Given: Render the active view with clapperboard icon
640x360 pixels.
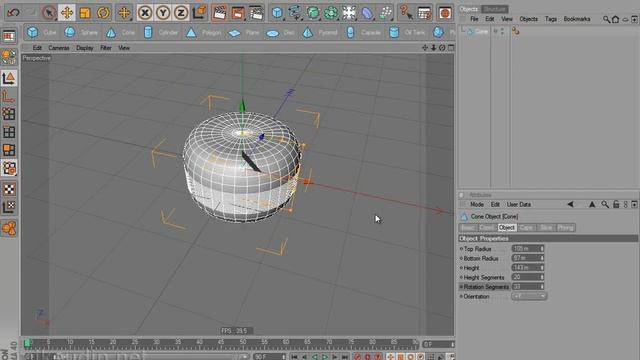Looking at the screenshot, I should 219,13.
